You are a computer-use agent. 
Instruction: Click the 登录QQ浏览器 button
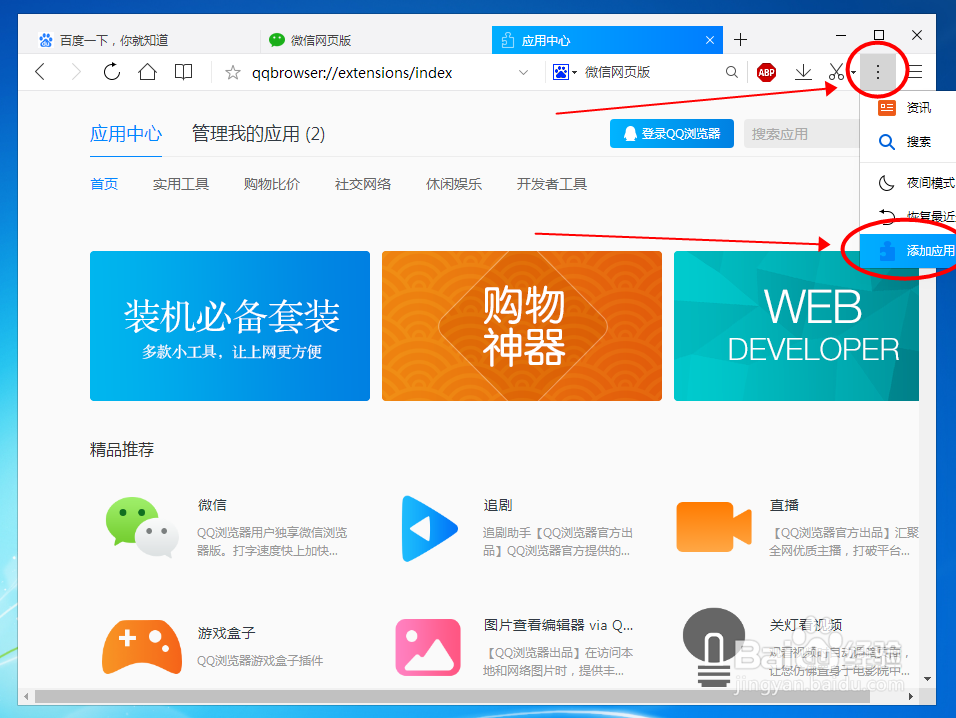click(671, 133)
